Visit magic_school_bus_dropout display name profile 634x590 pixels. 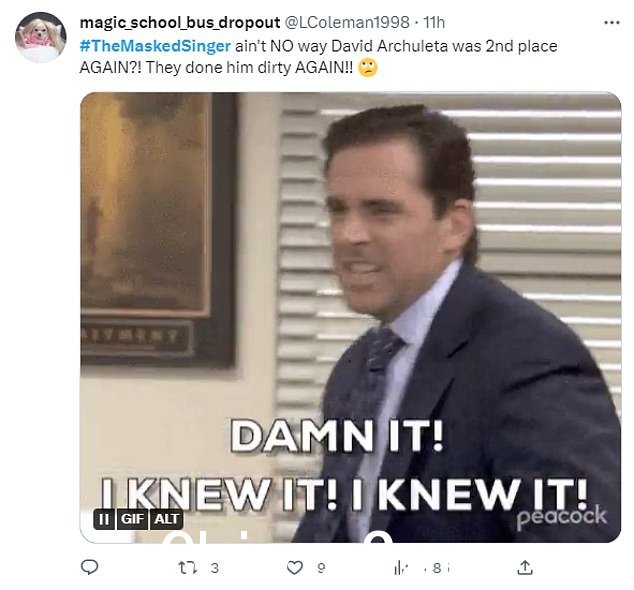click(180, 23)
